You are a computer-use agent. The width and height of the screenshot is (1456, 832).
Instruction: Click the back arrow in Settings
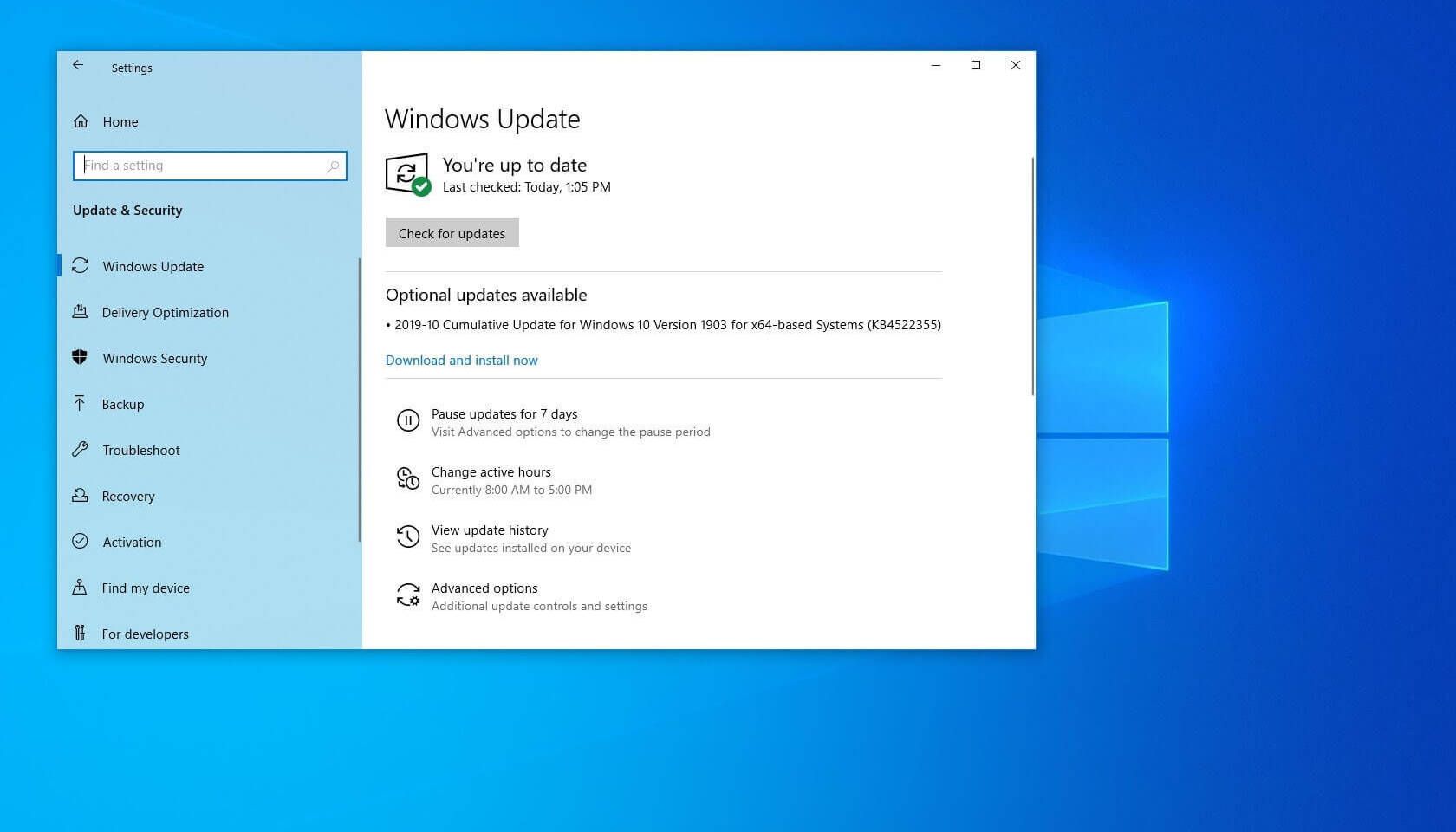pos(78,65)
